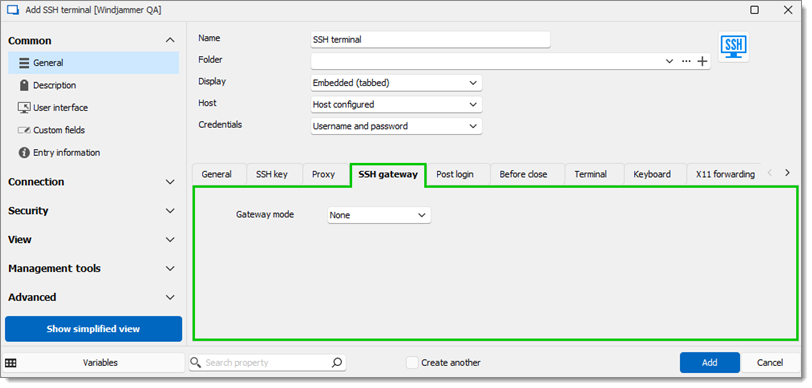Click the Add button
This screenshot has height=388, width=812.
tap(709, 363)
